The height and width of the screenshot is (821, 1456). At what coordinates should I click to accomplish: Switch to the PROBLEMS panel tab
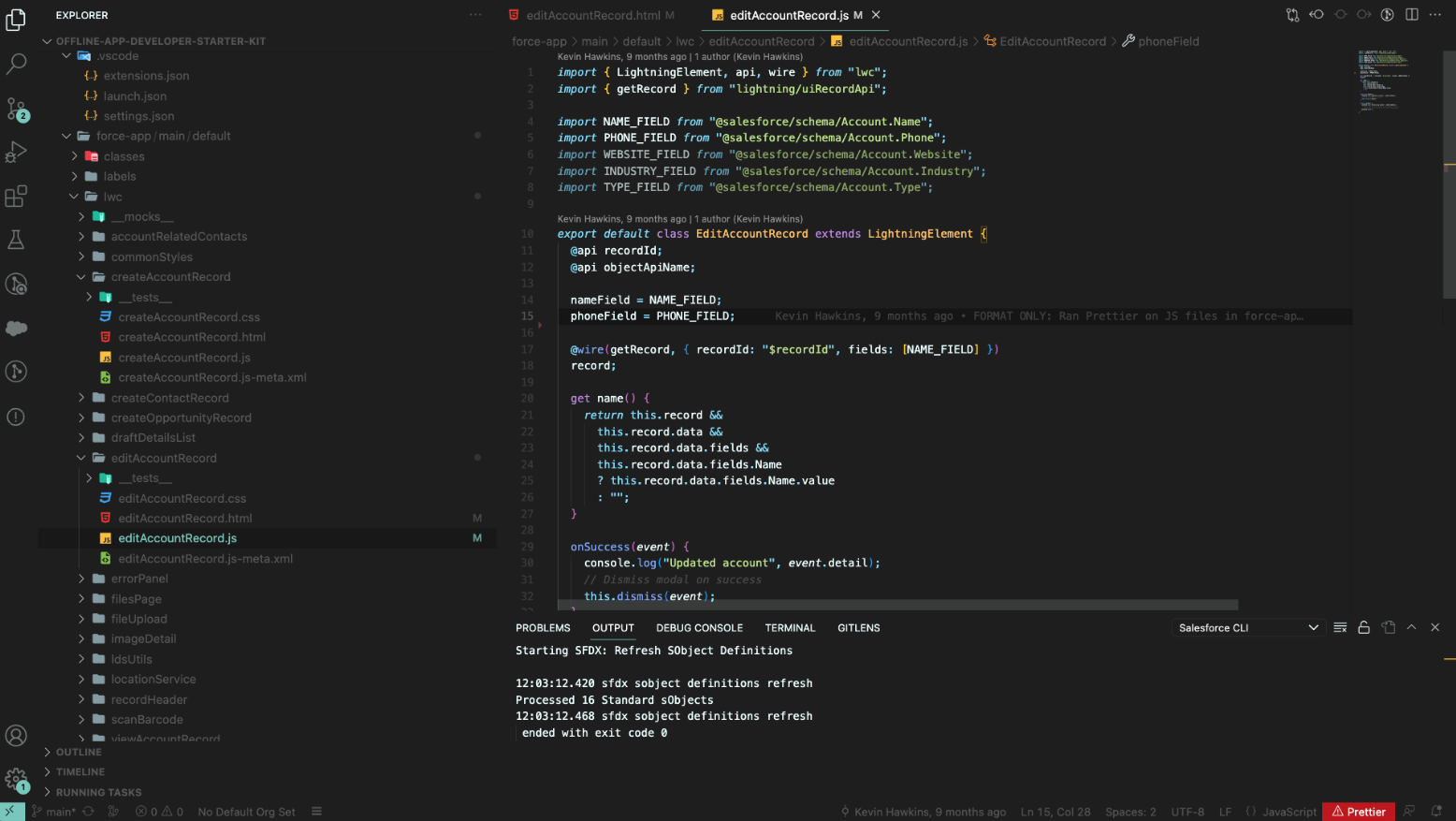[x=543, y=628]
